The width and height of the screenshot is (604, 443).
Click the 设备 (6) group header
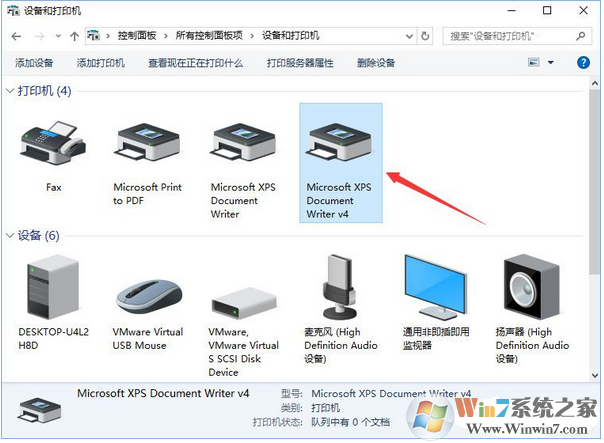39,235
